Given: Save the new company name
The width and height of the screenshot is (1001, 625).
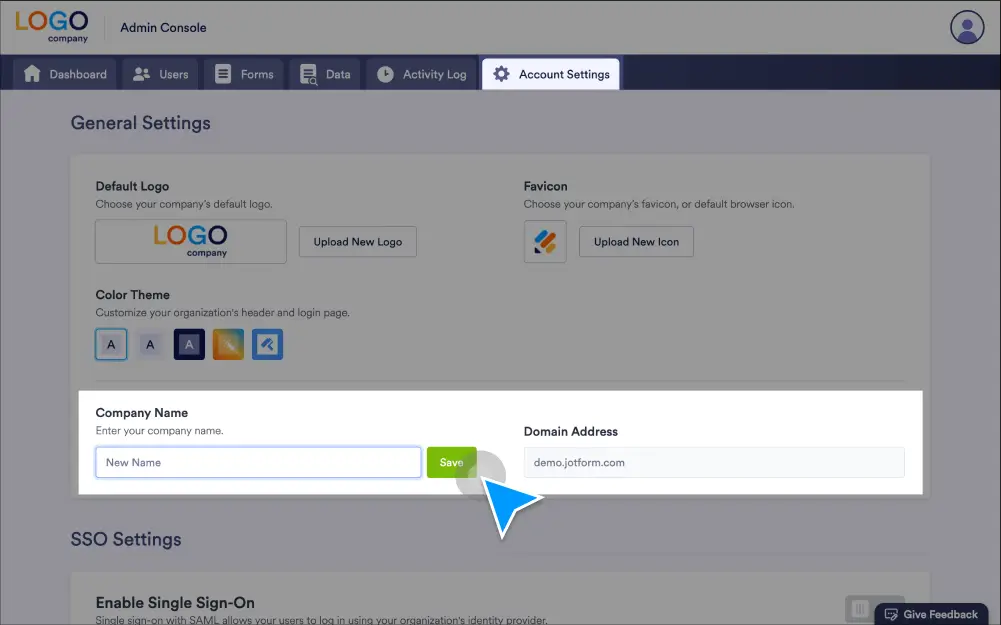Looking at the screenshot, I should pos(451,462).
